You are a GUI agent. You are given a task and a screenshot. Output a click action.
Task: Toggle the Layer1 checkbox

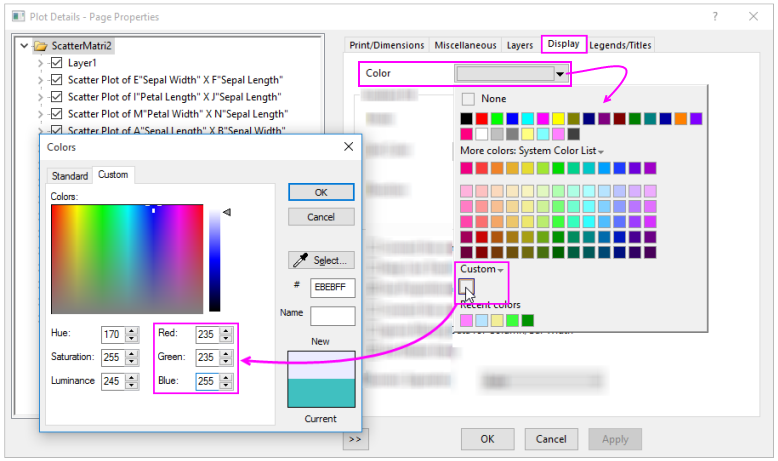[x=57, y=63]
